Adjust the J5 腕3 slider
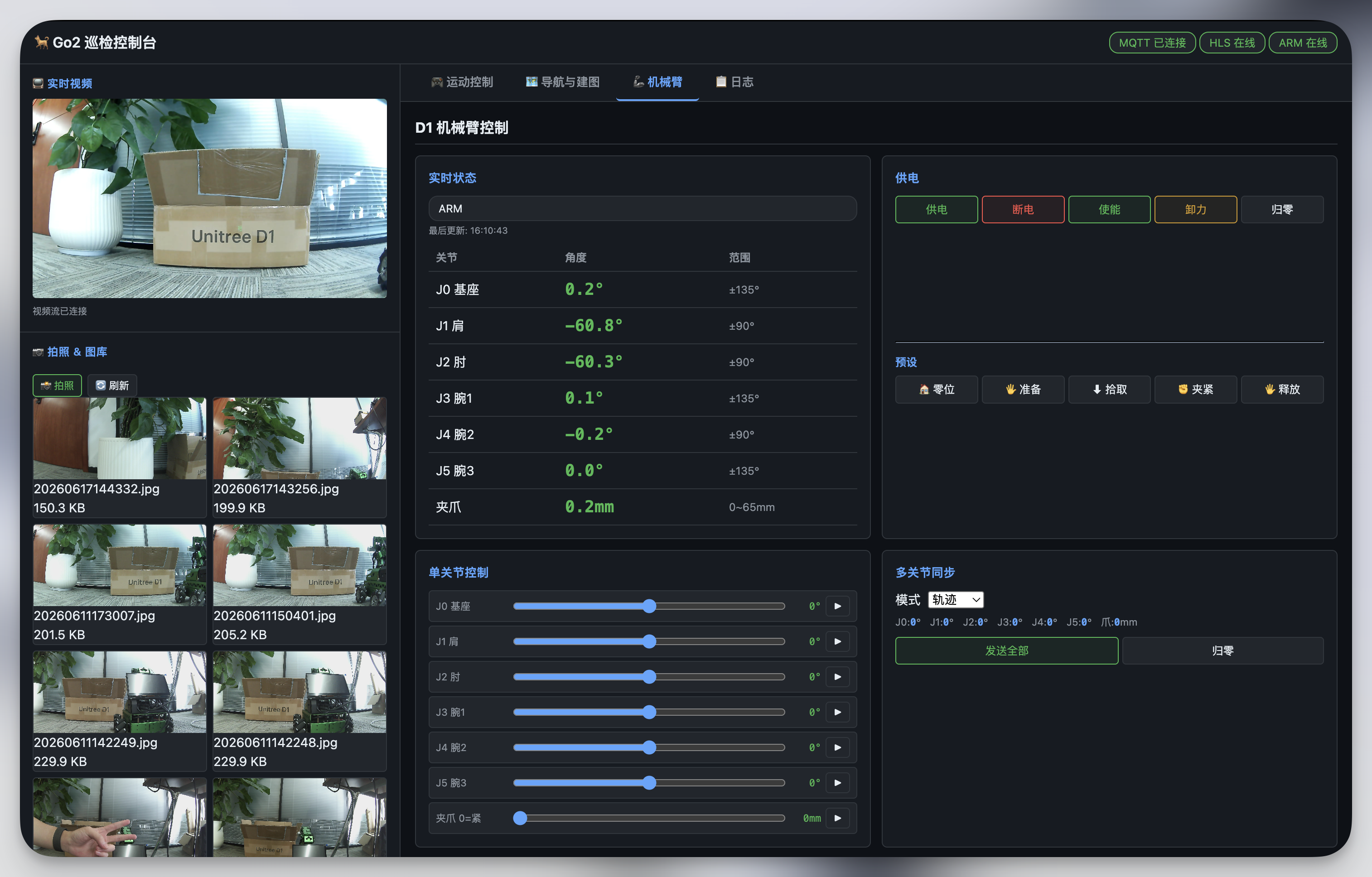Viewport: 1372px width, 877px height. (649, 782)
